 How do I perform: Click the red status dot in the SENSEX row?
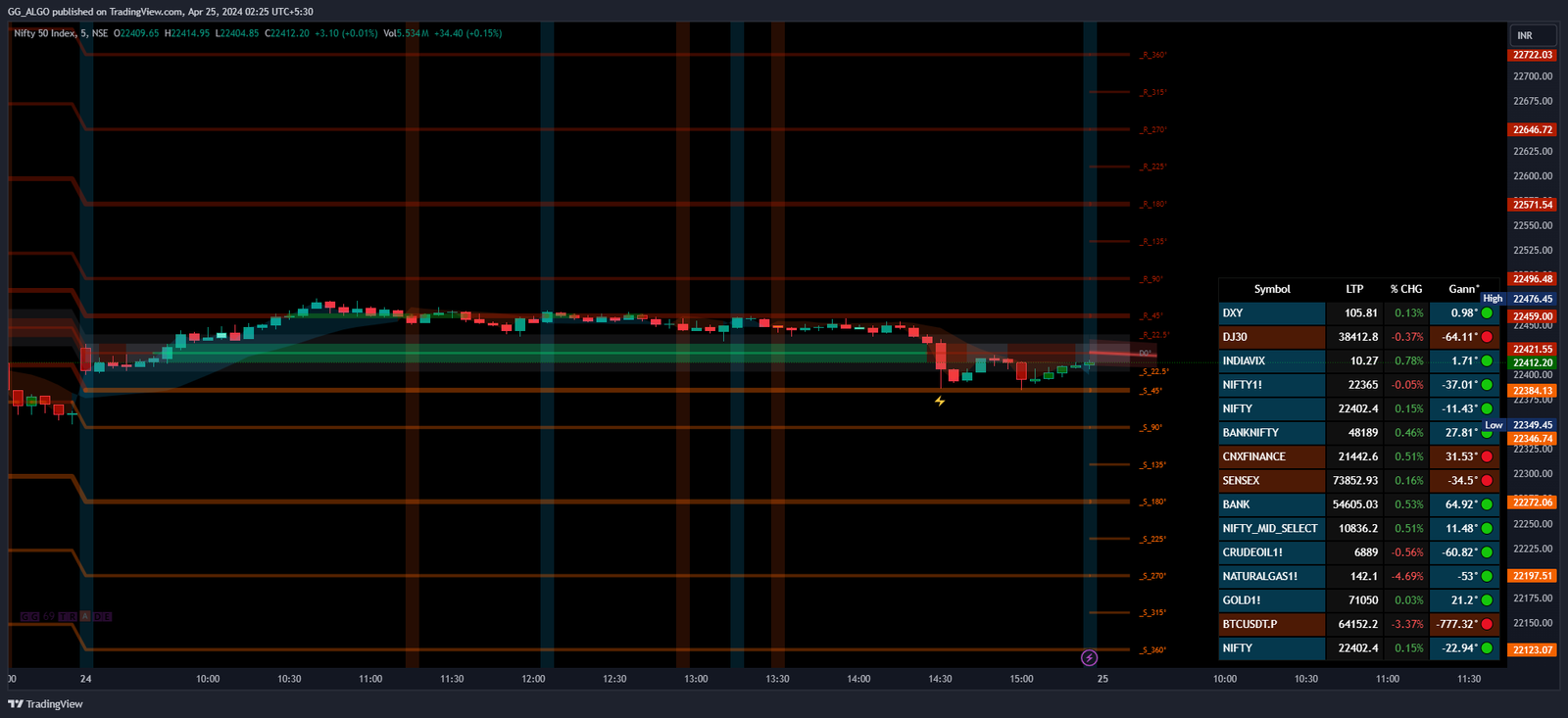(x=1487, y=481)
